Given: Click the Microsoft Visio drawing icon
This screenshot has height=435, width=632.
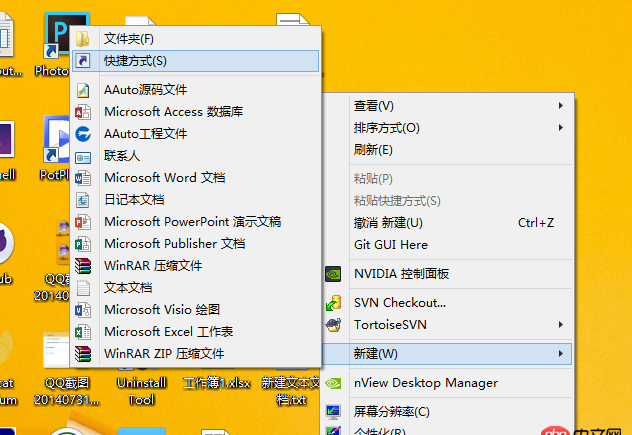Looking at the screenshot, I should tap(83, 310).
